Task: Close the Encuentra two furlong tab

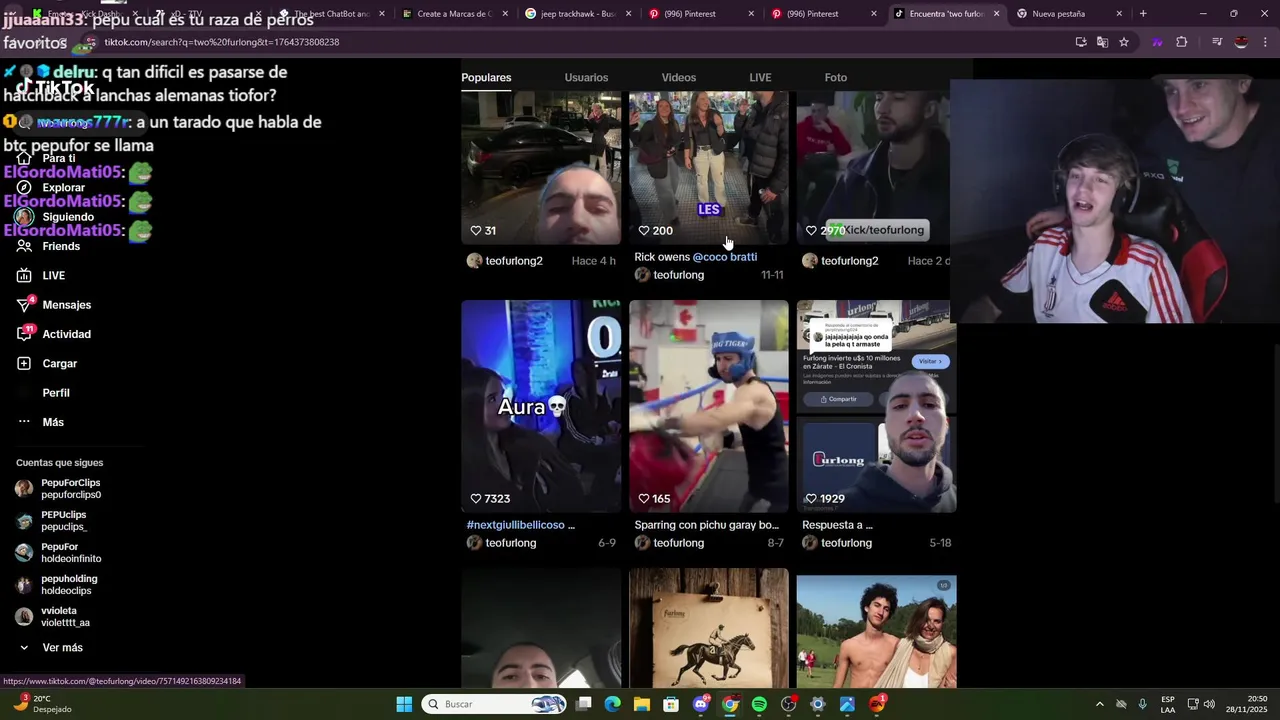Action: pos(996,14)
